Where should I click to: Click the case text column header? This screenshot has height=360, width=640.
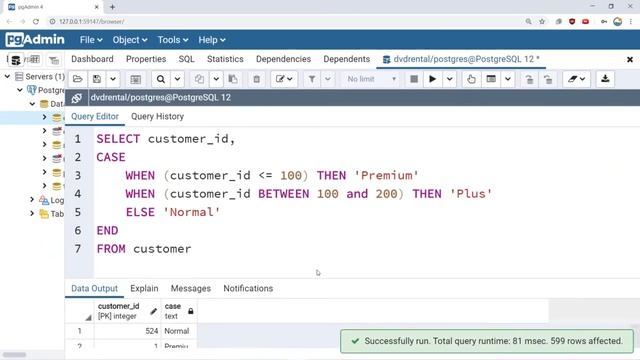point(179,311)
